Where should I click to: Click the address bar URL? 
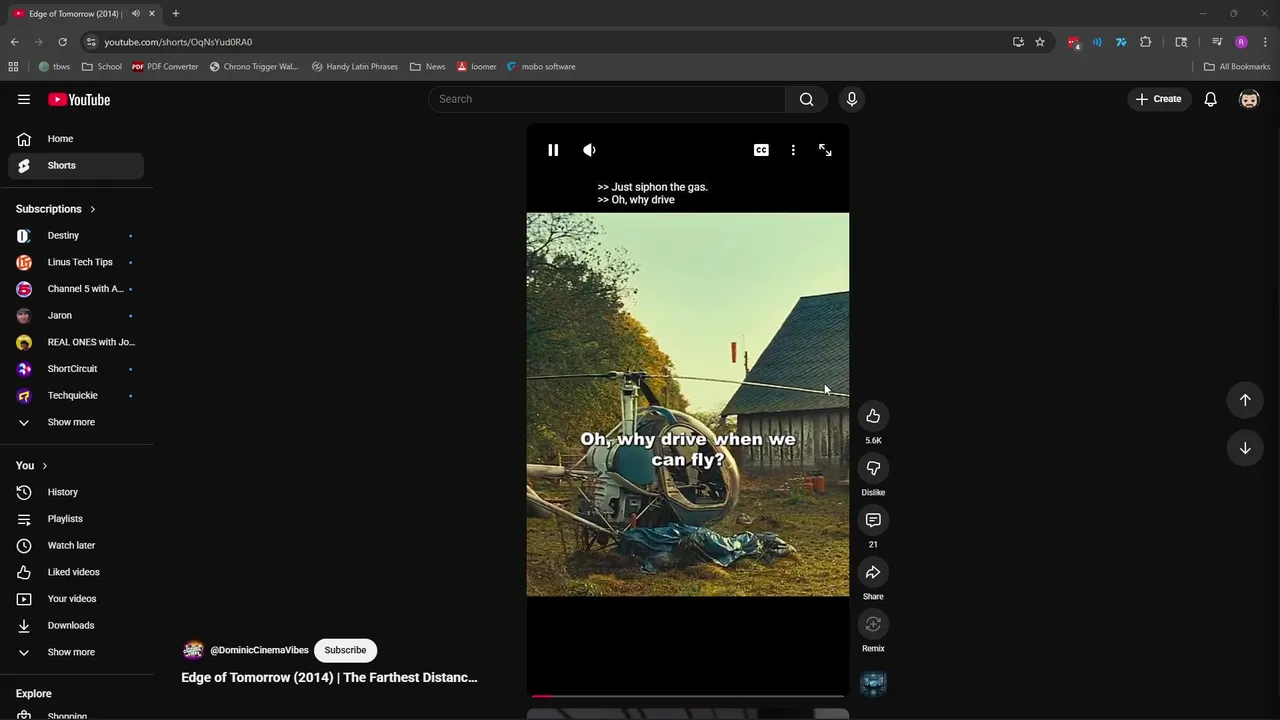[x=178, y=42]
